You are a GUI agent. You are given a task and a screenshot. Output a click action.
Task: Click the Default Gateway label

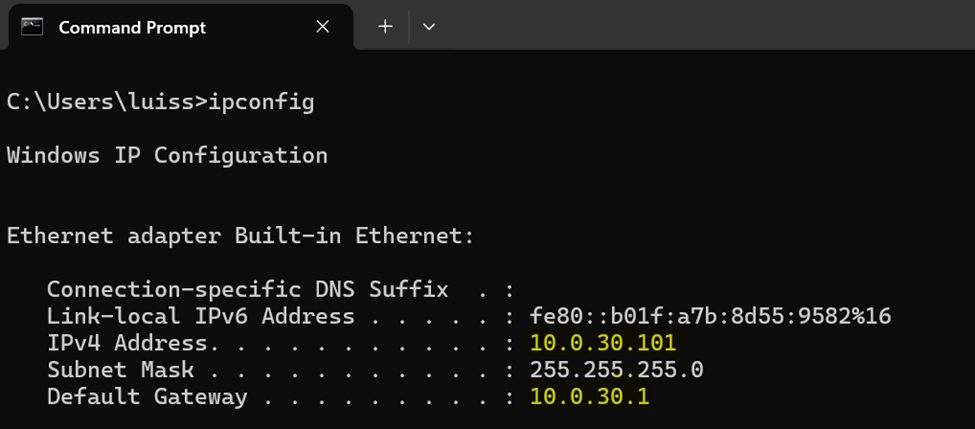[147, 397]
